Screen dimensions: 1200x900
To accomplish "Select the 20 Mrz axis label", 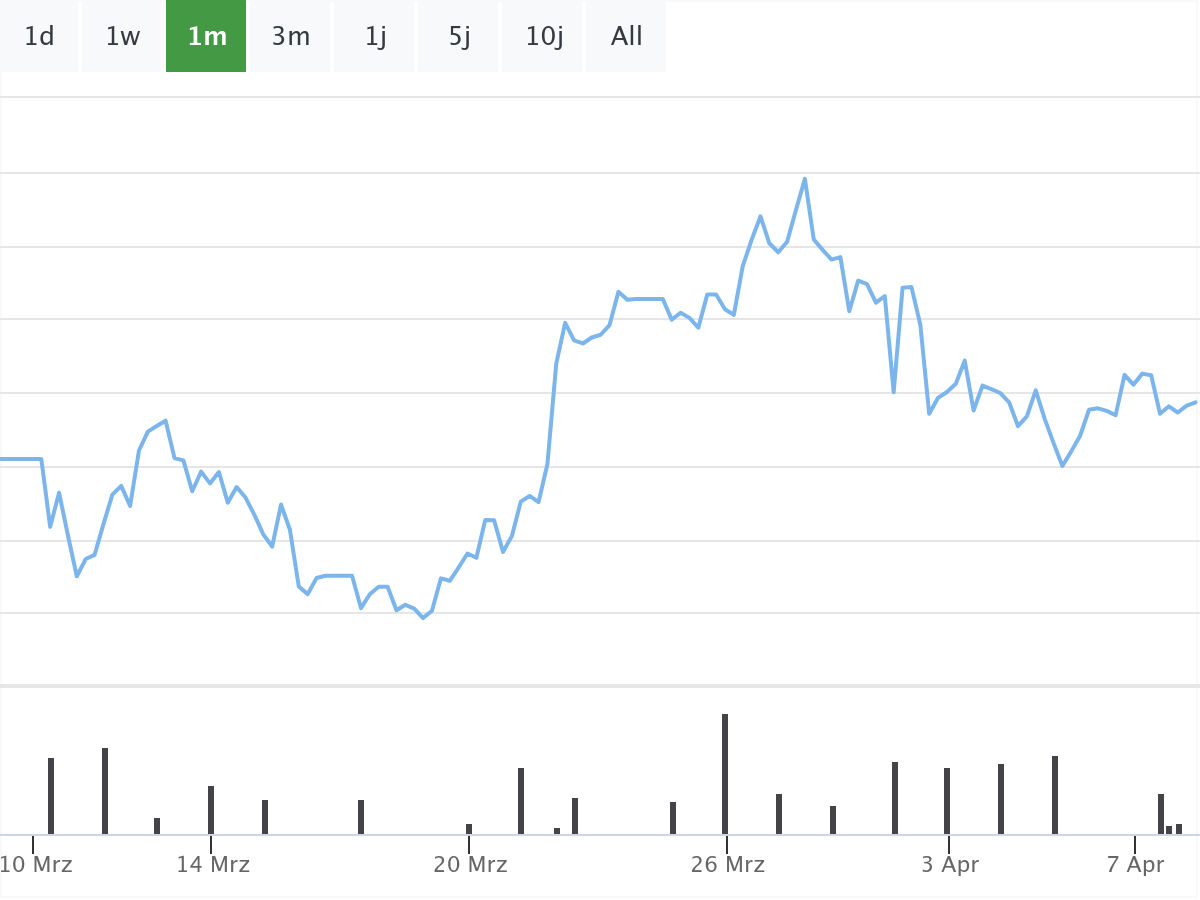I will (470, 864).
